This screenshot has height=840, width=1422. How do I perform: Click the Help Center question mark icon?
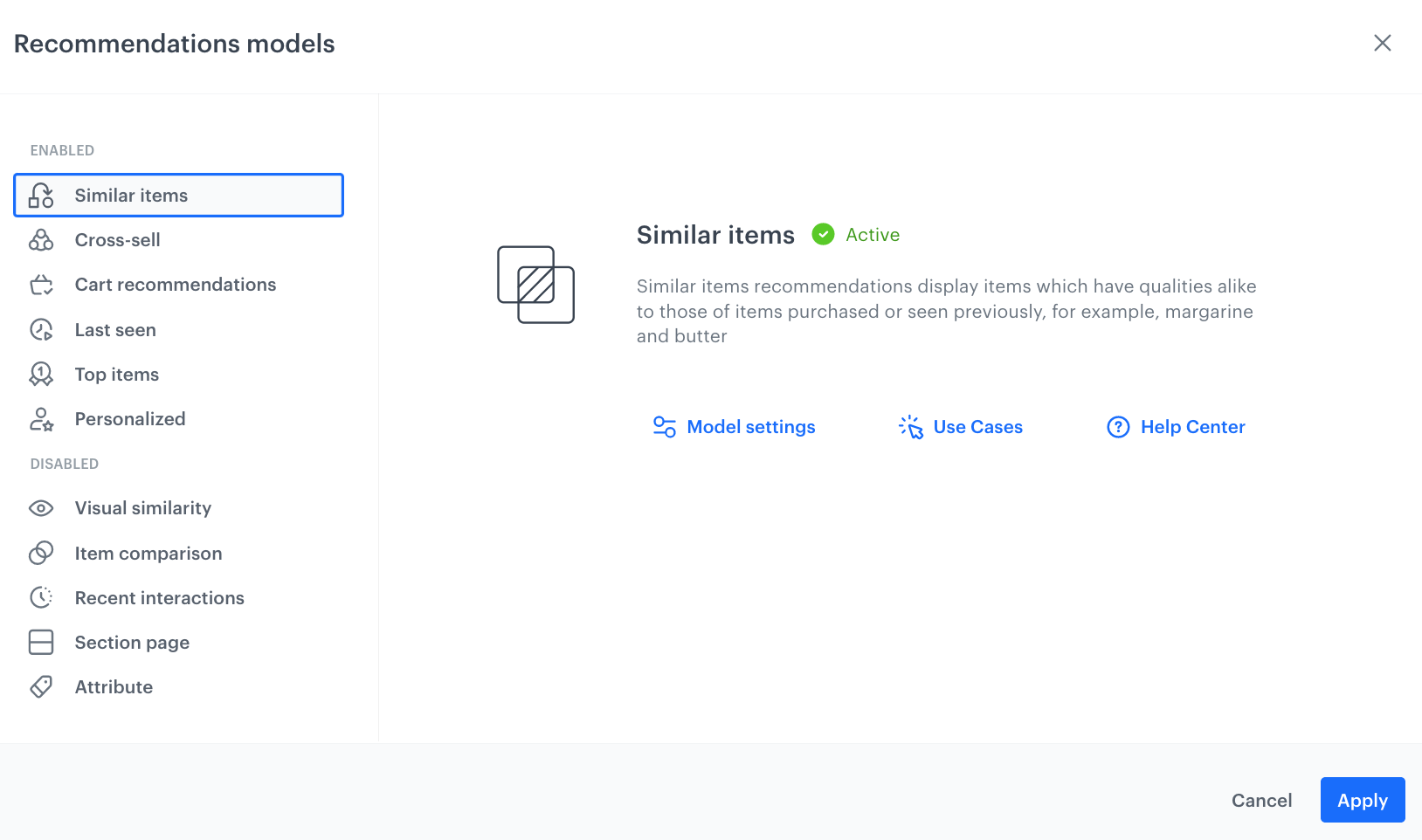click(x=1118, y=426)
